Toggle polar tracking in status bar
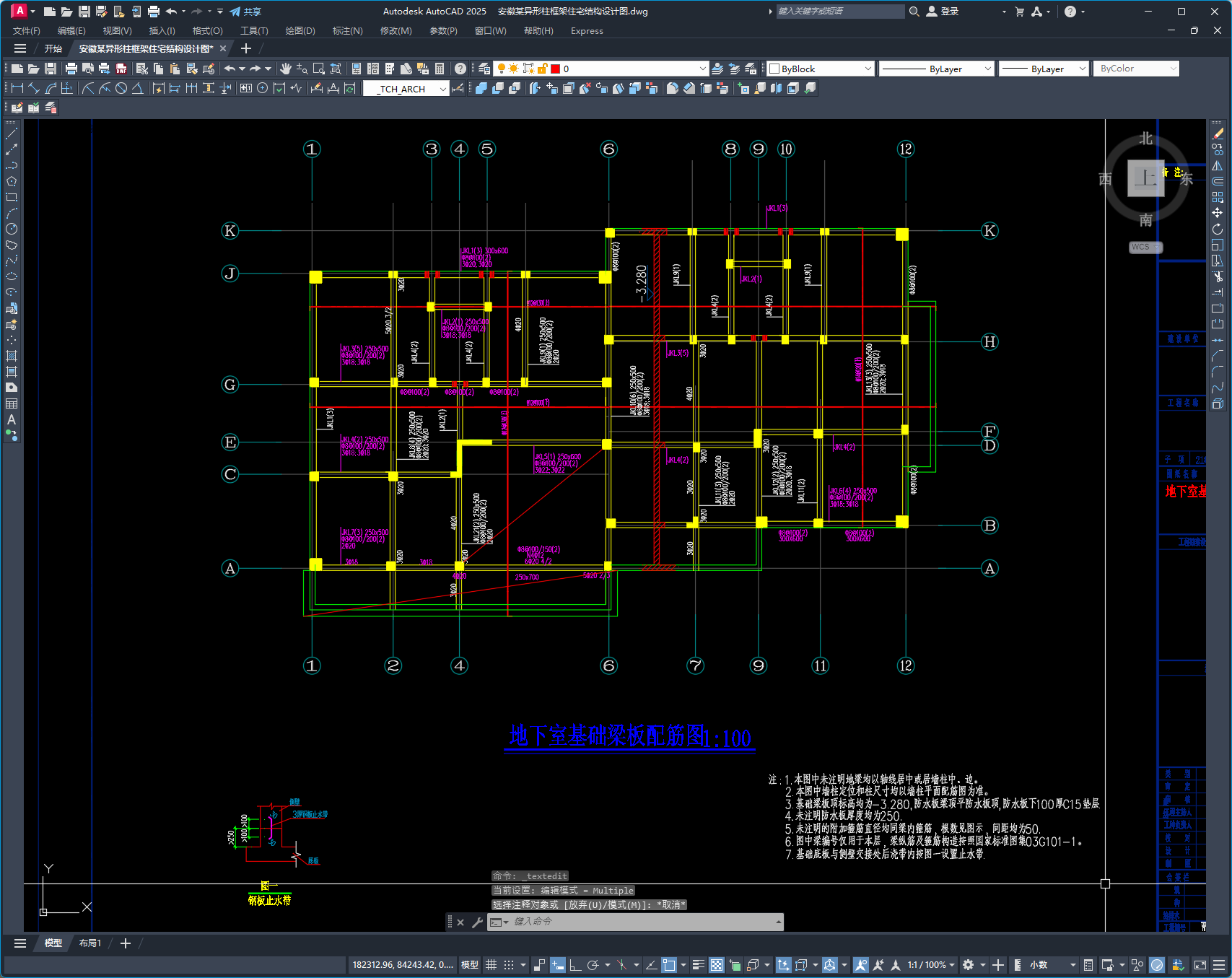This screenshot has height=978, width=1232. pos(593,965)
